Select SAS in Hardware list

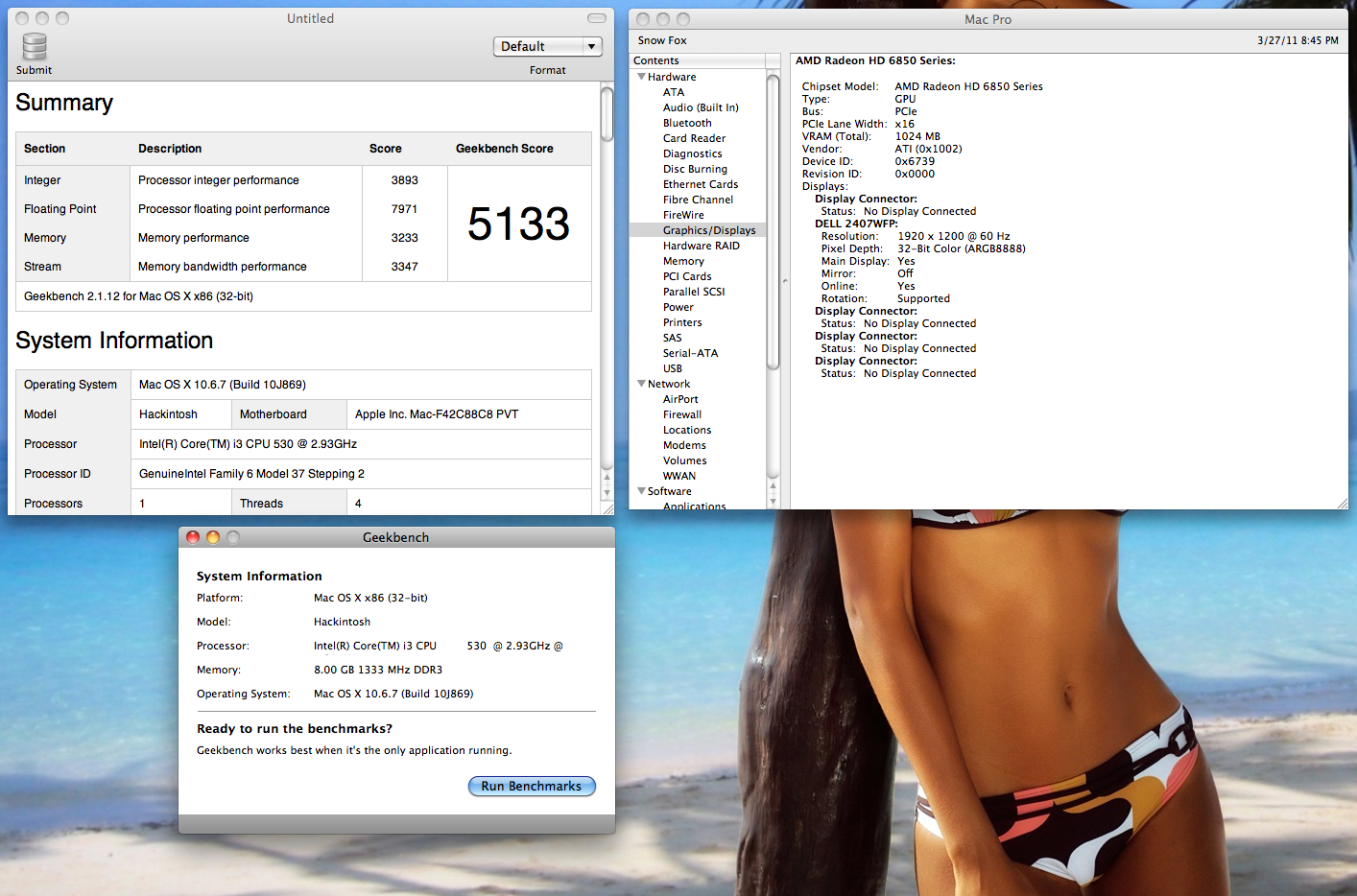672,338
